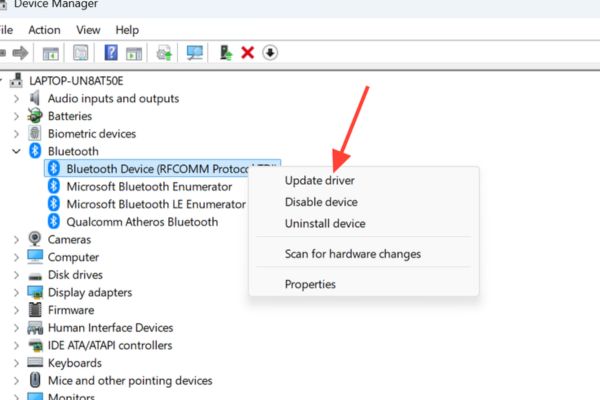
Task: Open Properties from the context menu
Action: coord(364,284)
